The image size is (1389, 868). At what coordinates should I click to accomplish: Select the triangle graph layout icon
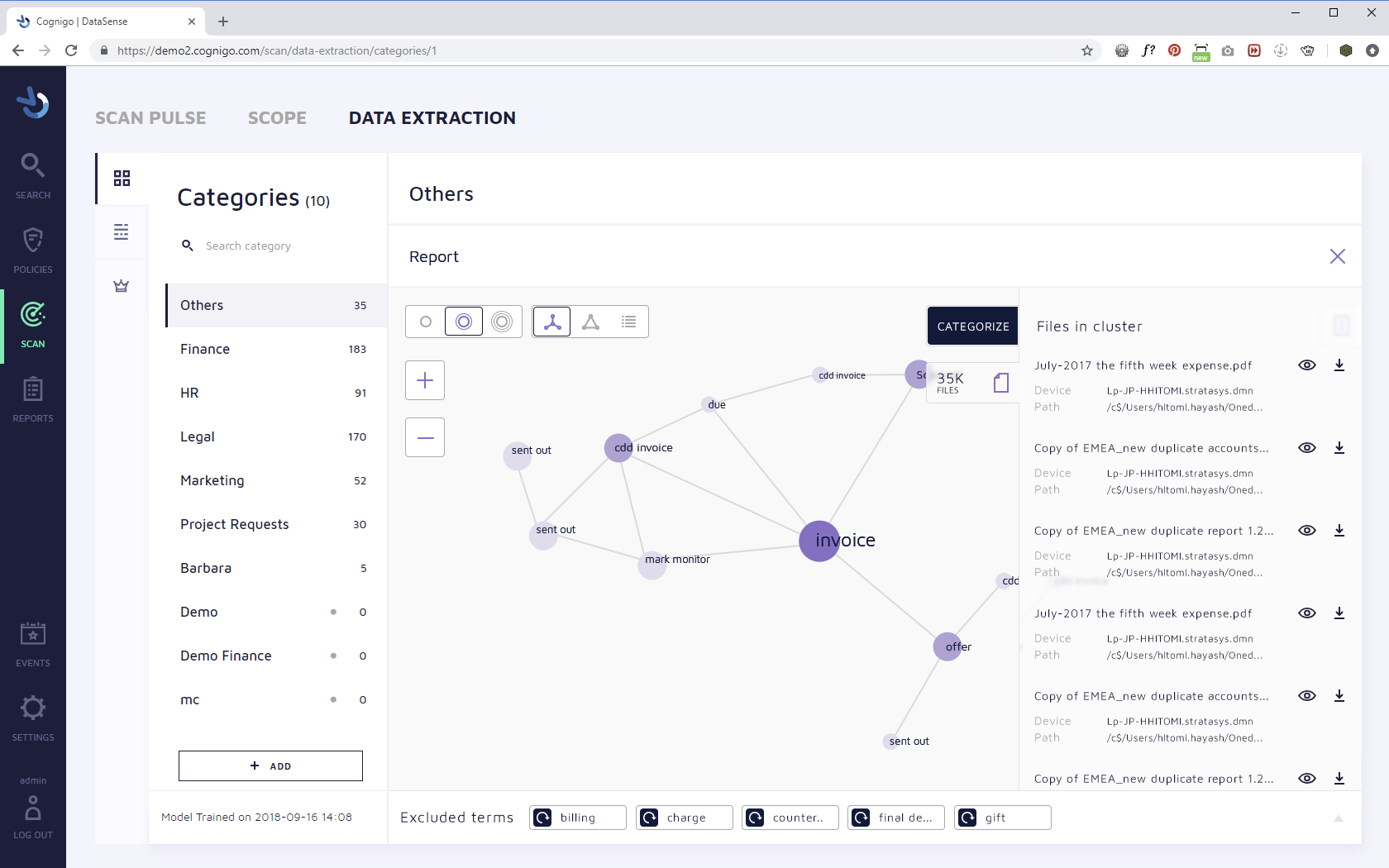click(x=590, y=322)
